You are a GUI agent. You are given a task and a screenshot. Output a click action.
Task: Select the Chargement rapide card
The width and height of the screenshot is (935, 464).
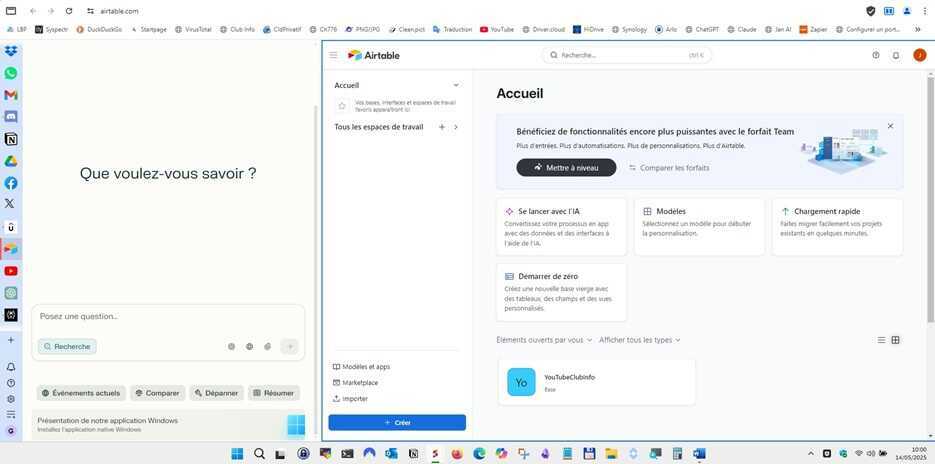tap(837, 227)
